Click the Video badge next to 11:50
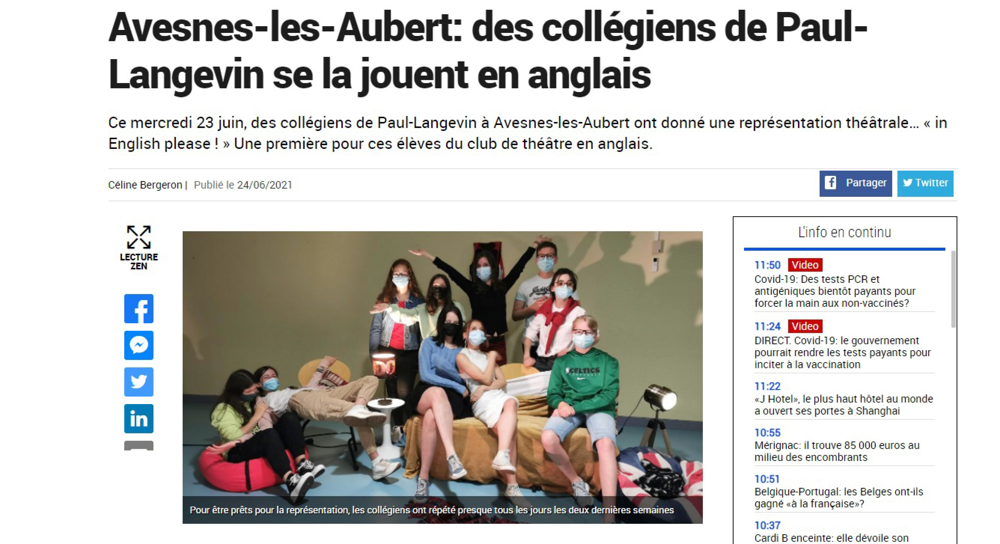Screen dimensions: 1000x544 tap(805, 265)
